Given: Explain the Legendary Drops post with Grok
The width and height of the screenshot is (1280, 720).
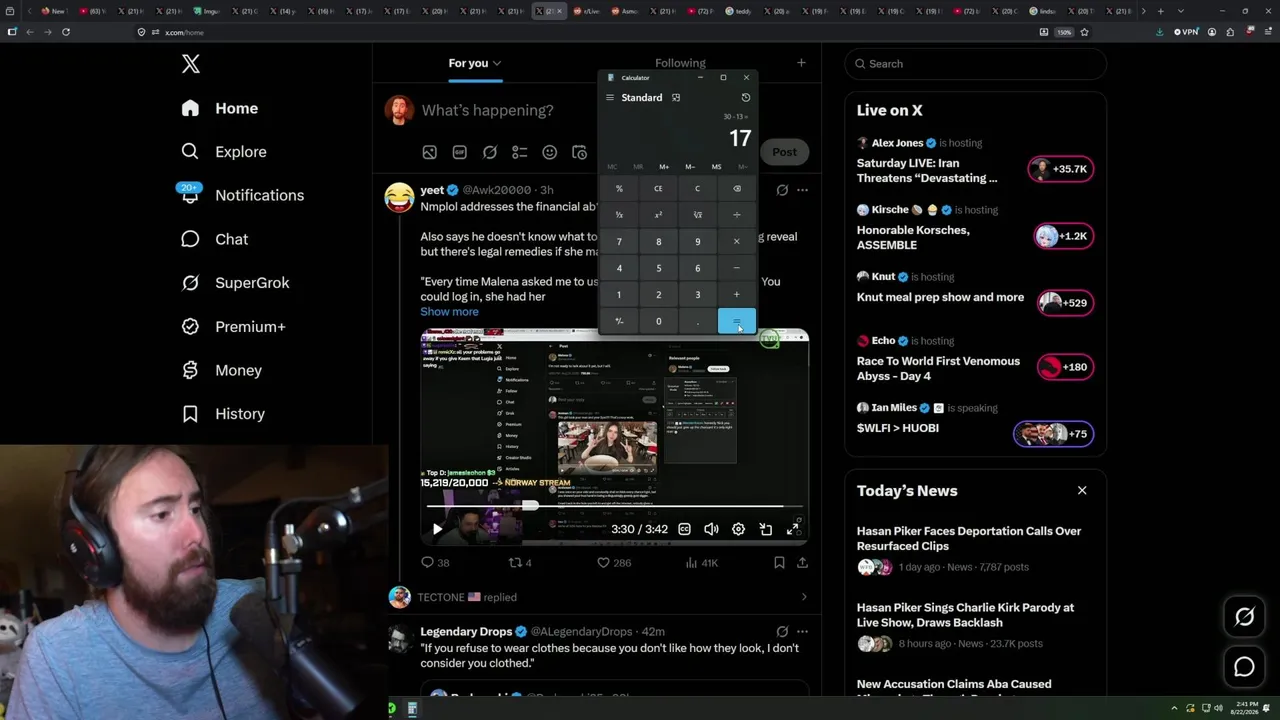Looking at the screenshot, I should point(782,632).
